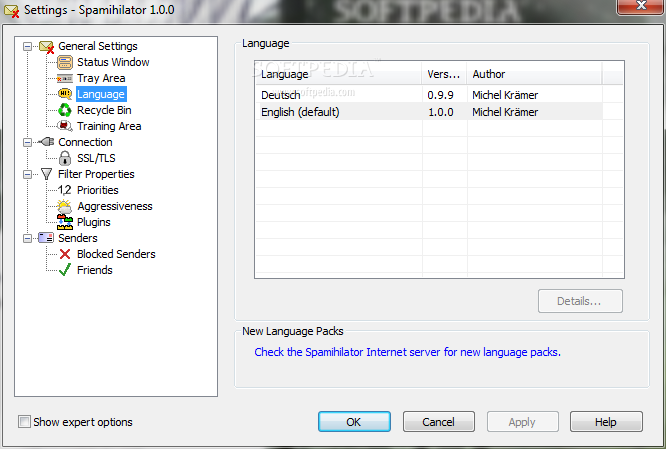Click the Senders card icon
Viewport: 666px width, 449px height.
pos(46,238)
